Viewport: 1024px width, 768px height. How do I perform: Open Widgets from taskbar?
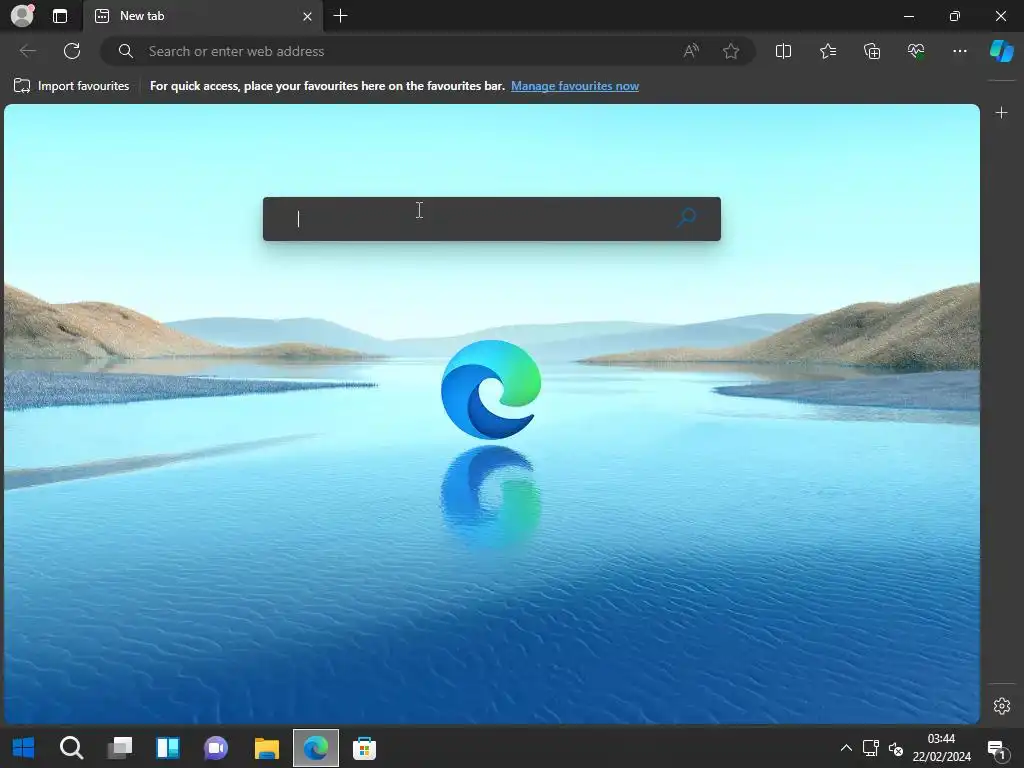click(x=168, y=748)
